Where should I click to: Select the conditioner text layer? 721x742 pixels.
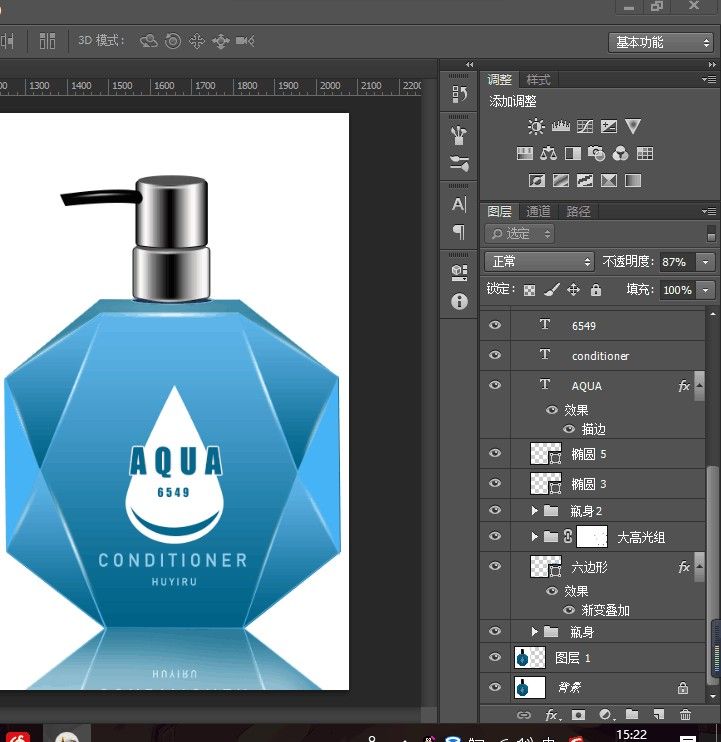pos(600,356)
